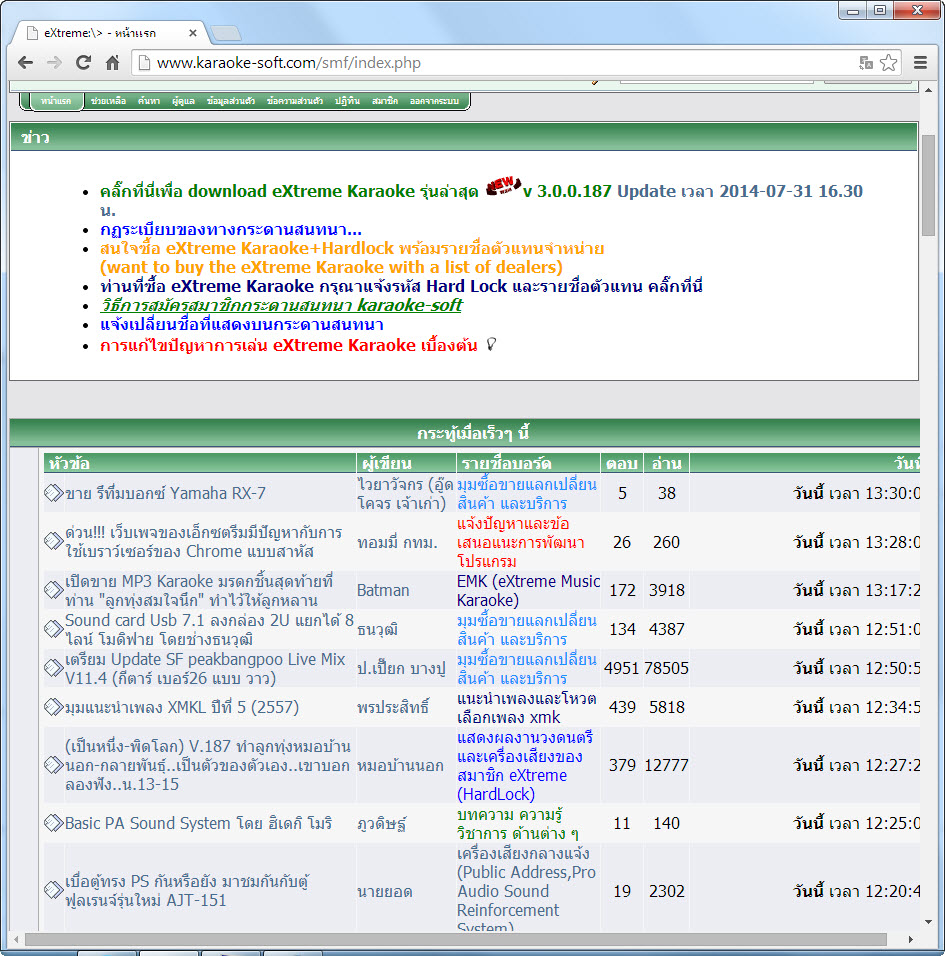This screenshot has height=956, width=945.
Task: Open the กฎระเบียบของทางกระดานสนทนา link
Action: tap(230, 230)
